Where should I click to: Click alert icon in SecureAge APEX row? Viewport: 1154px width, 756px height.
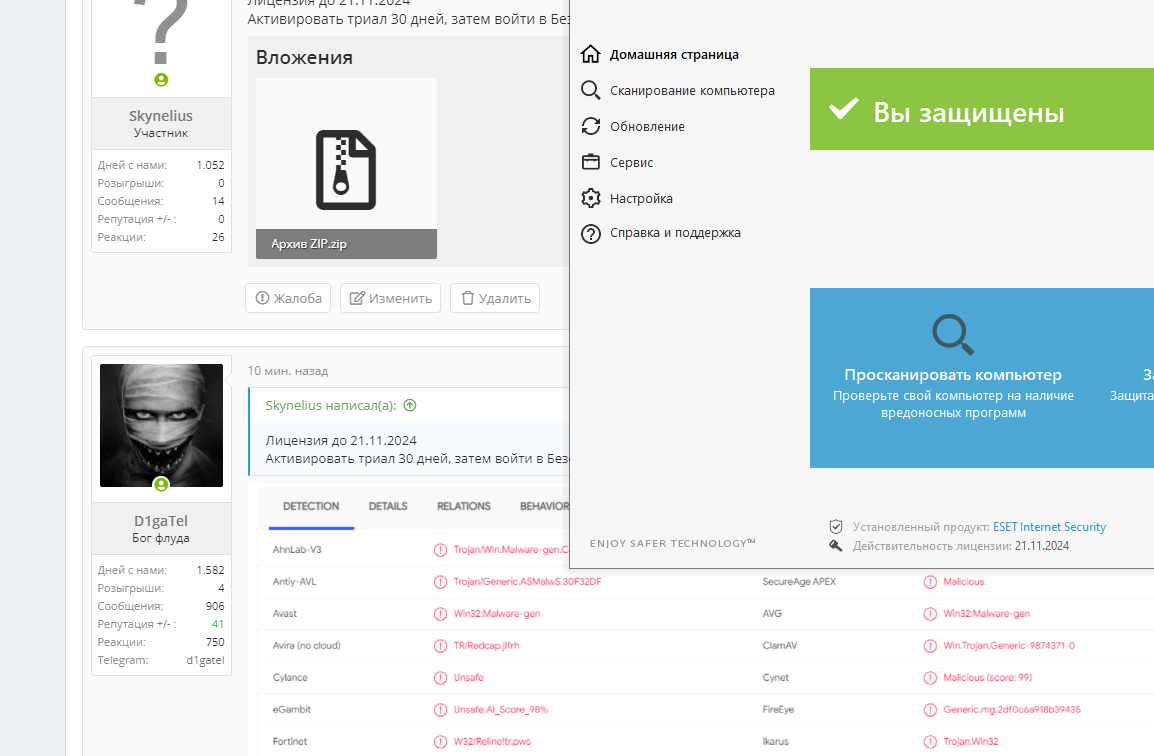tap(930, 582)
